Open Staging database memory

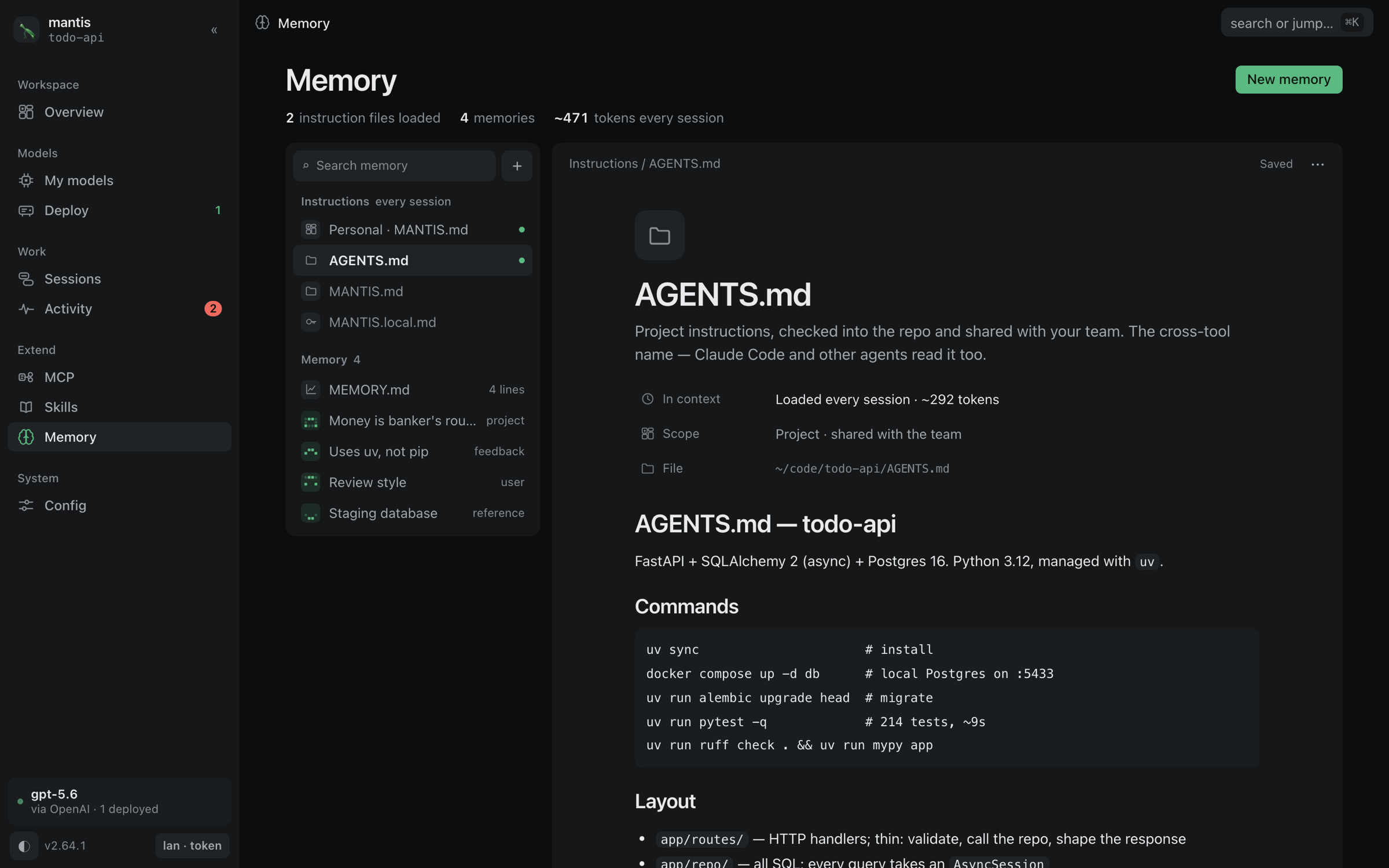point(413,513)
